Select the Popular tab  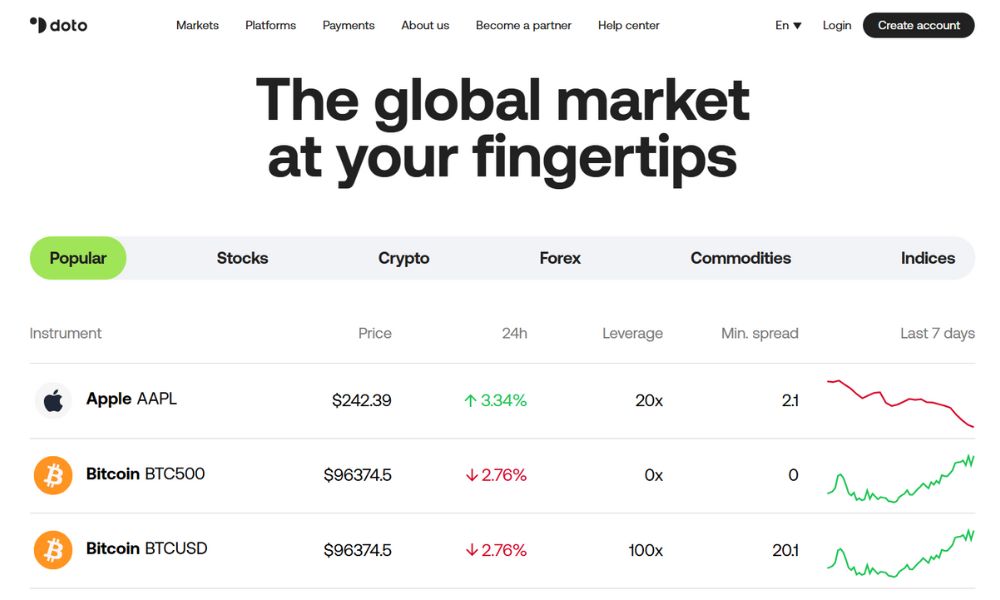[78, 258]
